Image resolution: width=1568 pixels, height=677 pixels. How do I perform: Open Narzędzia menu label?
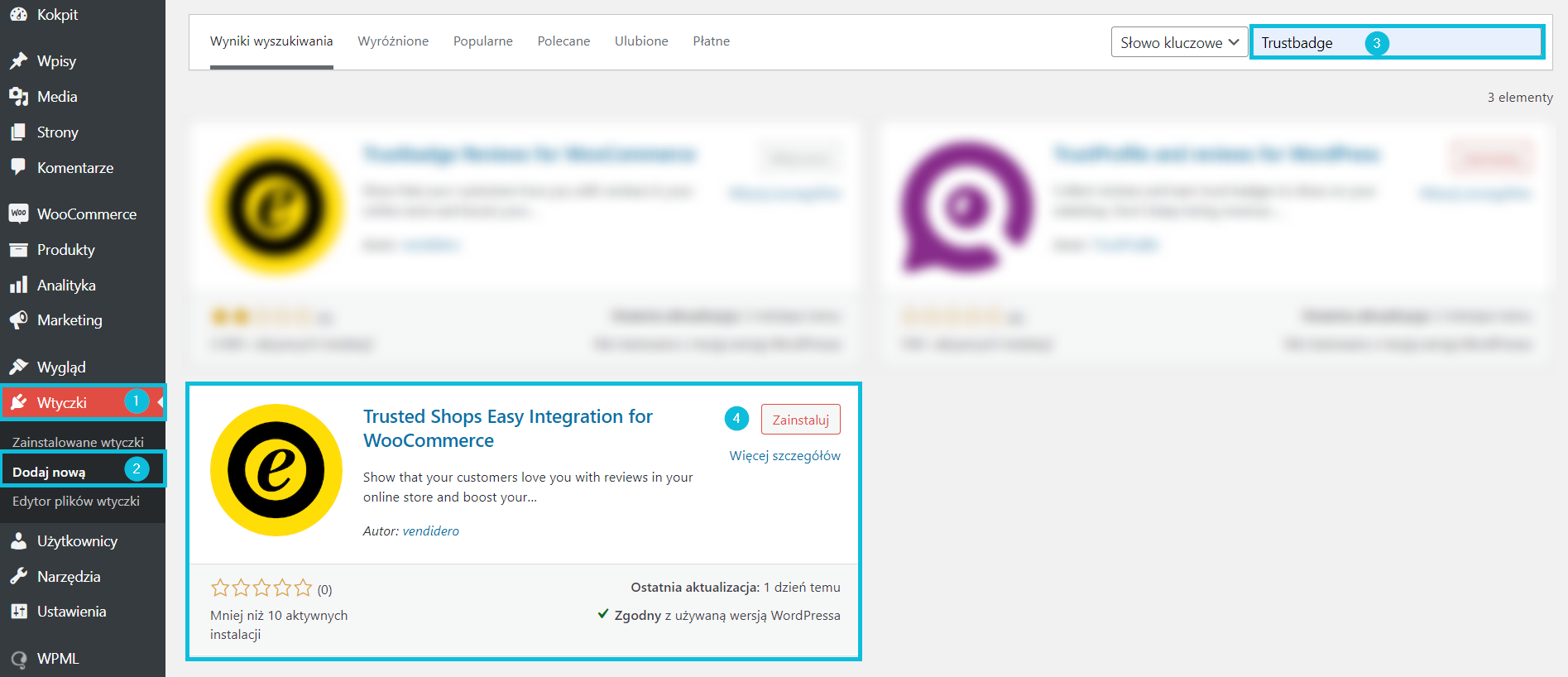(x=69, y=577)
